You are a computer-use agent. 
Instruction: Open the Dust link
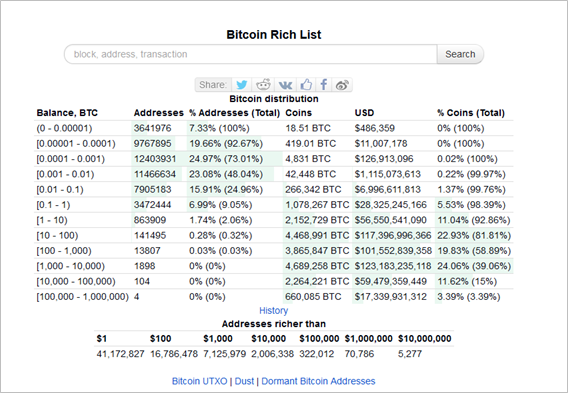pos(244,381)
